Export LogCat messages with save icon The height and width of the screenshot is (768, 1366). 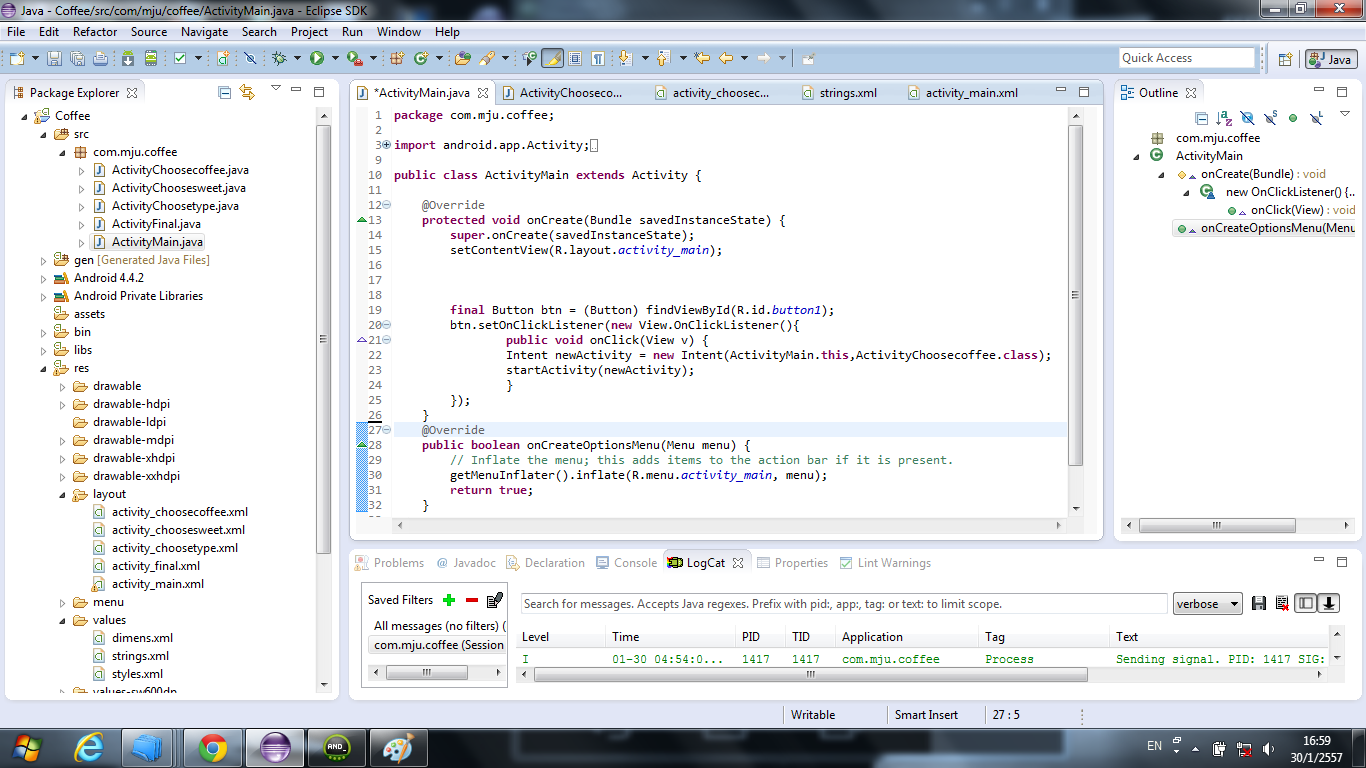[1259, 603]
